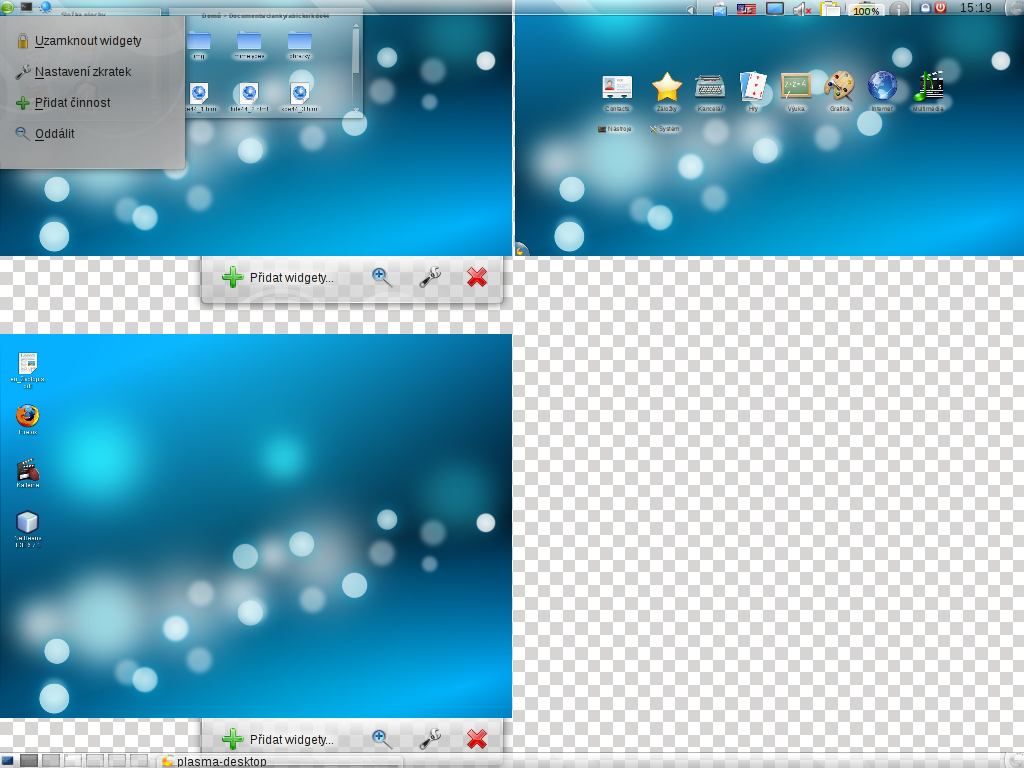Expand hidden system tray icons arrow
The image size is (1024, 768).
click(x=691, y=9)
